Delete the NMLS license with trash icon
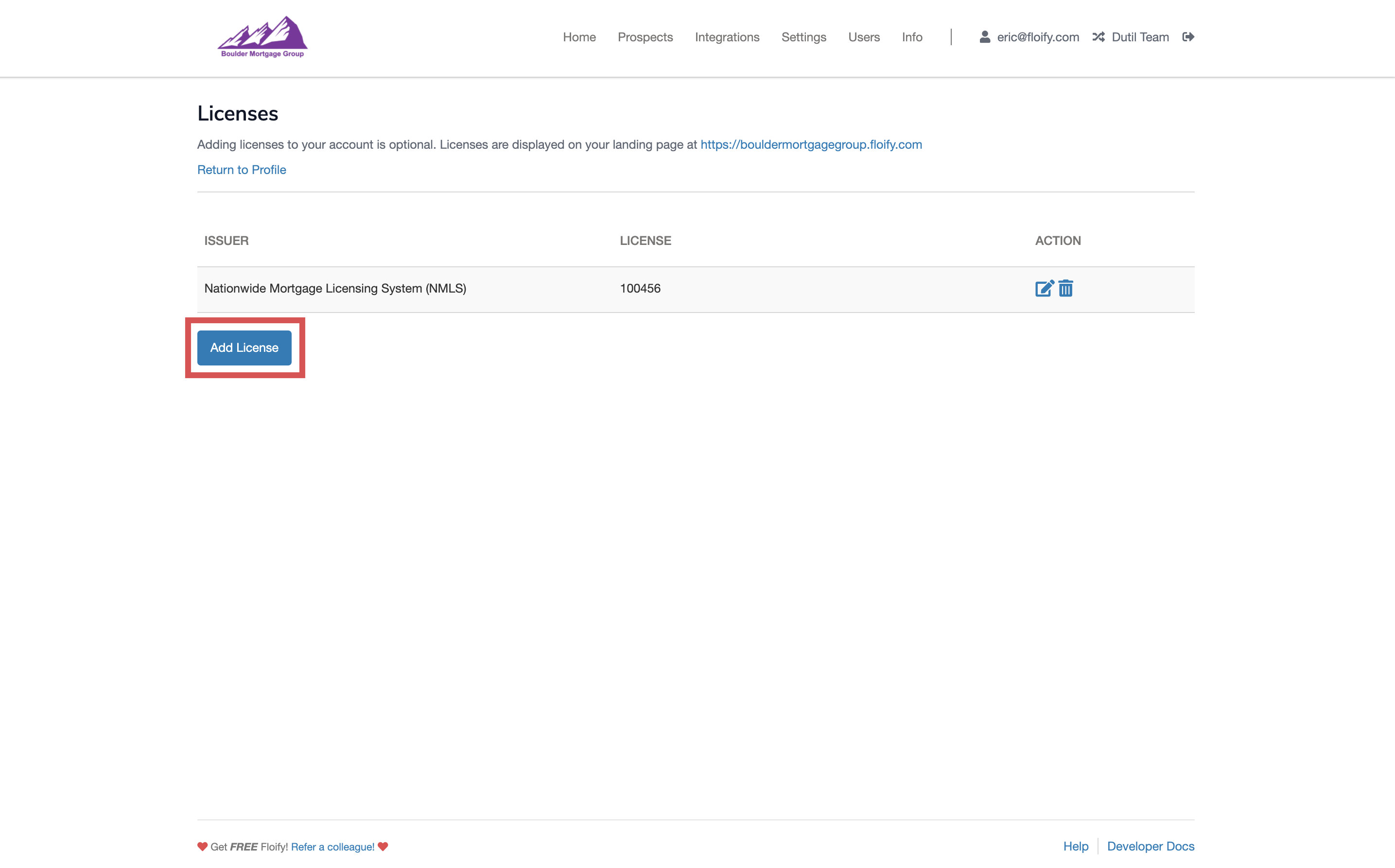The image size is (1395, 868). [1065, 288]
